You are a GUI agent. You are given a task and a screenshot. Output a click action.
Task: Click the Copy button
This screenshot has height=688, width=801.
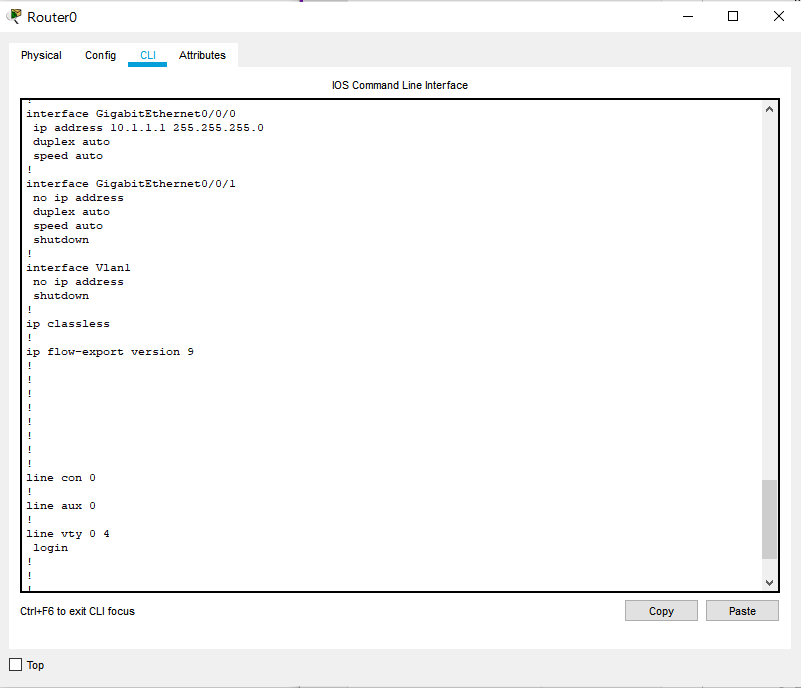click(661, 610)
